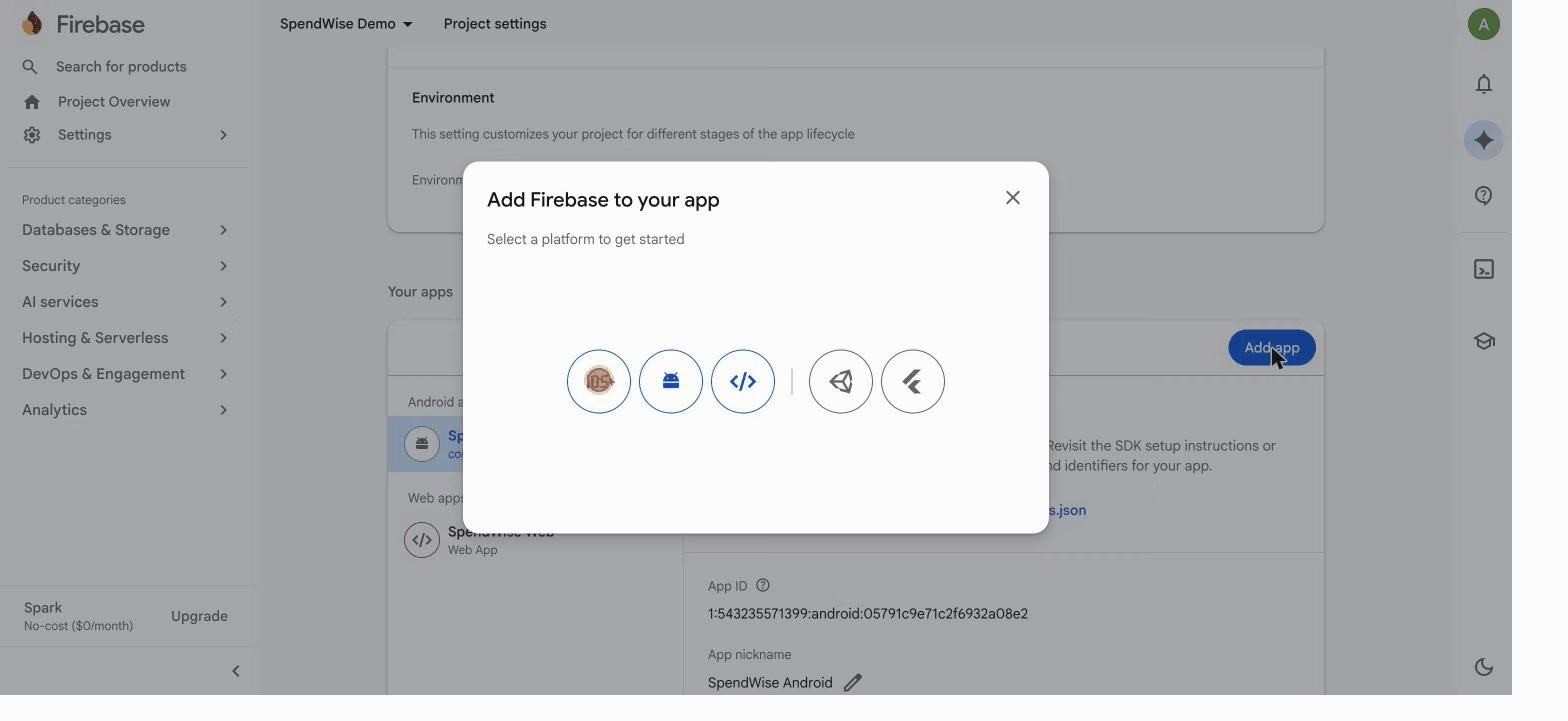Click the Upgrade plan button
This screenshot has width=1568, height=721.
199,617
